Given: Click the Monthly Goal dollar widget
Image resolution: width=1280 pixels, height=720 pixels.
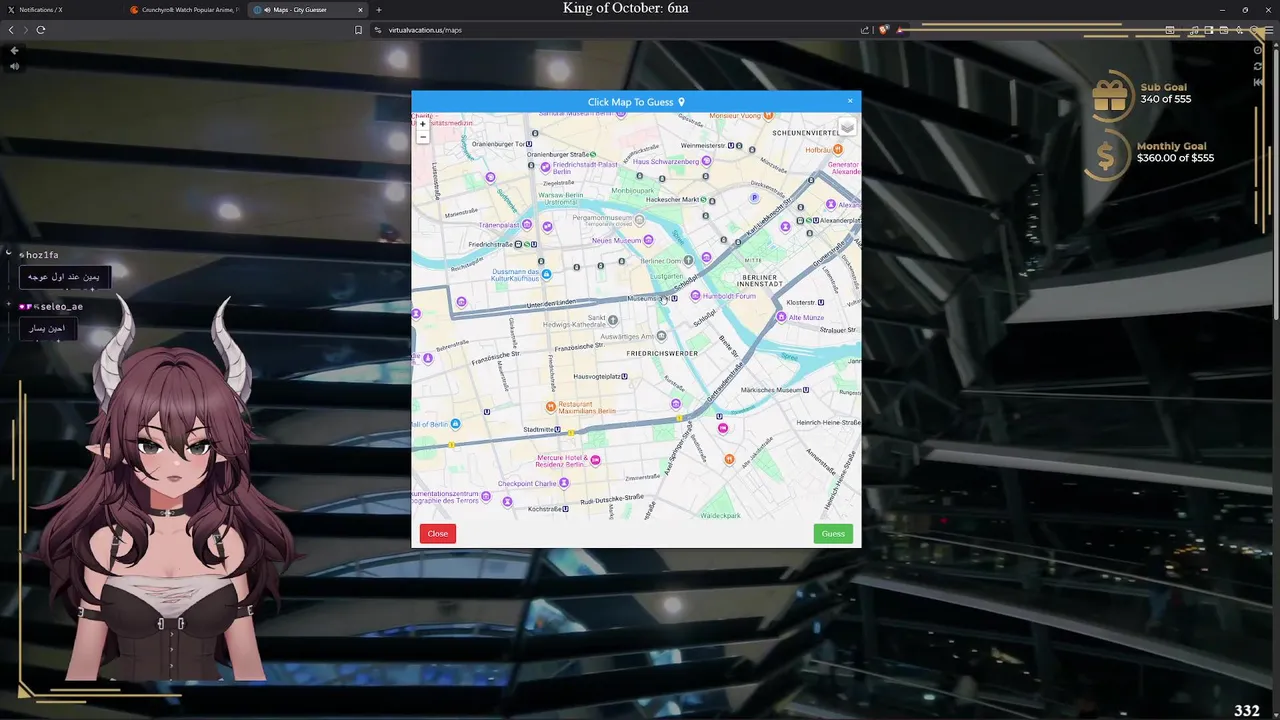Looking at the screenshot, I should tap(1151, 153).
